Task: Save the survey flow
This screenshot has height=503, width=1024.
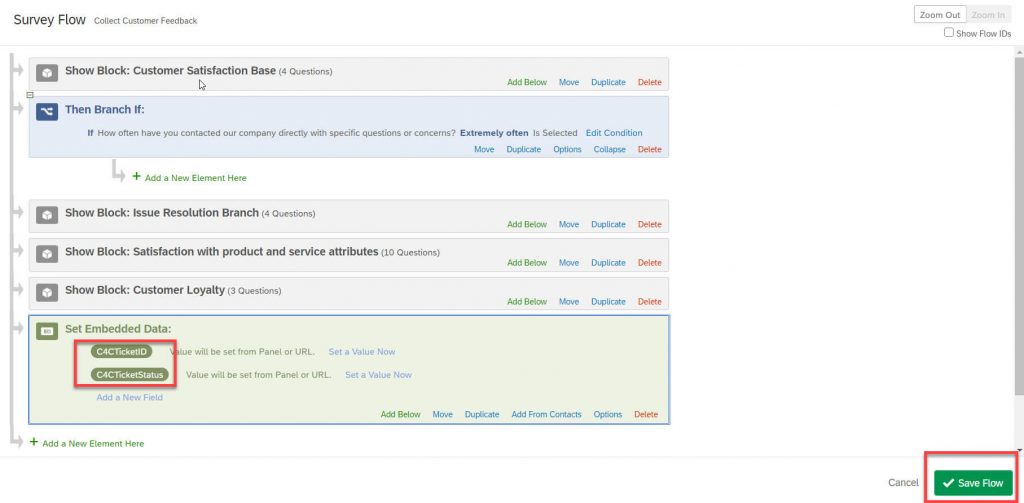Action: click(973, 483)
